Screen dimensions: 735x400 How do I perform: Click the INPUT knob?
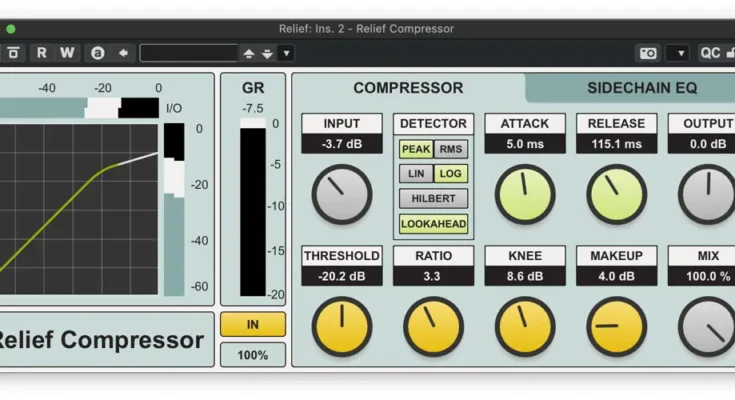[x=342, y=194]
